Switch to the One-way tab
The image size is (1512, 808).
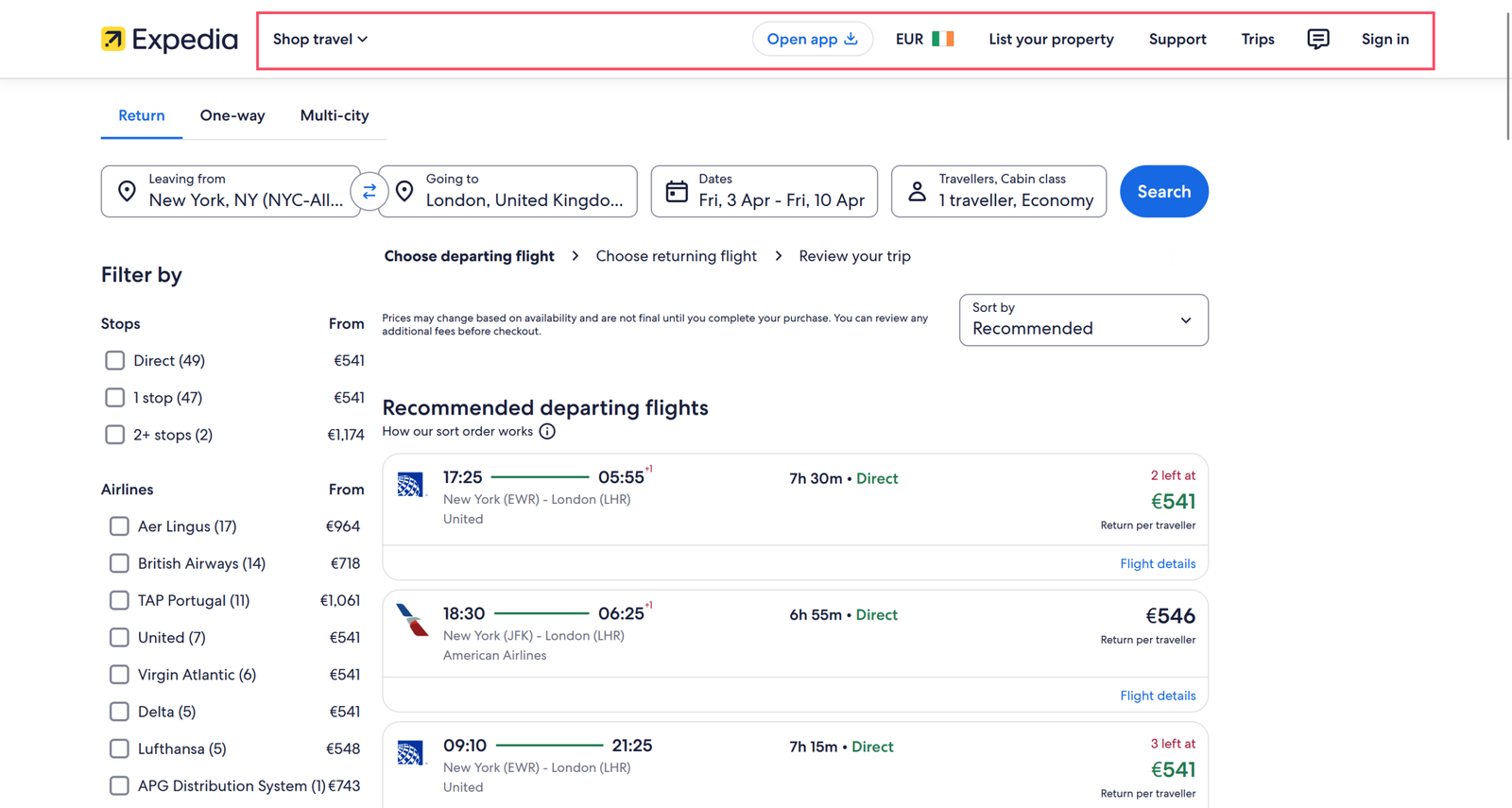pyautogui.click(x=232, y=115)
